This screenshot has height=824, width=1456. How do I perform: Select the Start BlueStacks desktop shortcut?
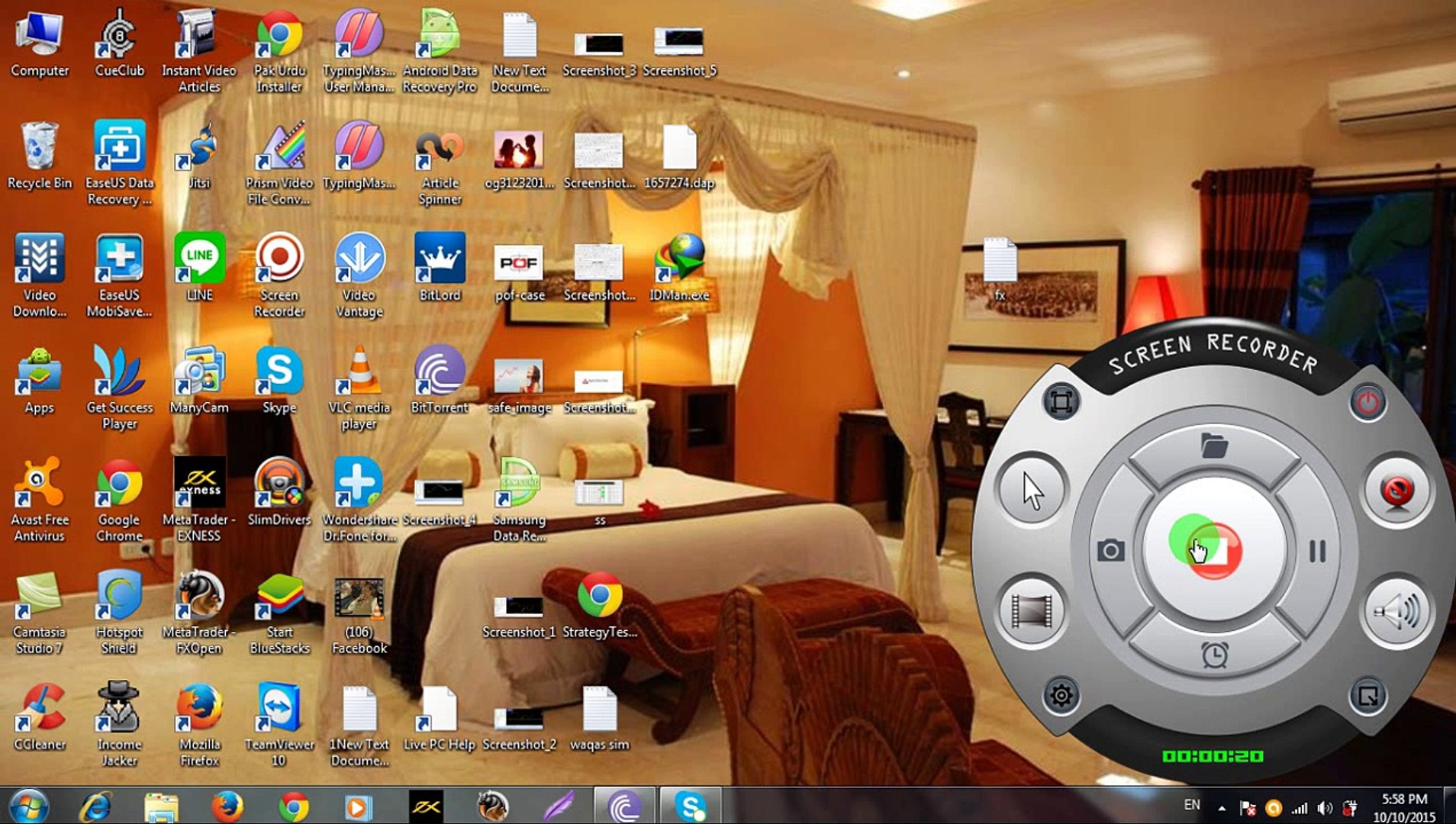point(279,613)
